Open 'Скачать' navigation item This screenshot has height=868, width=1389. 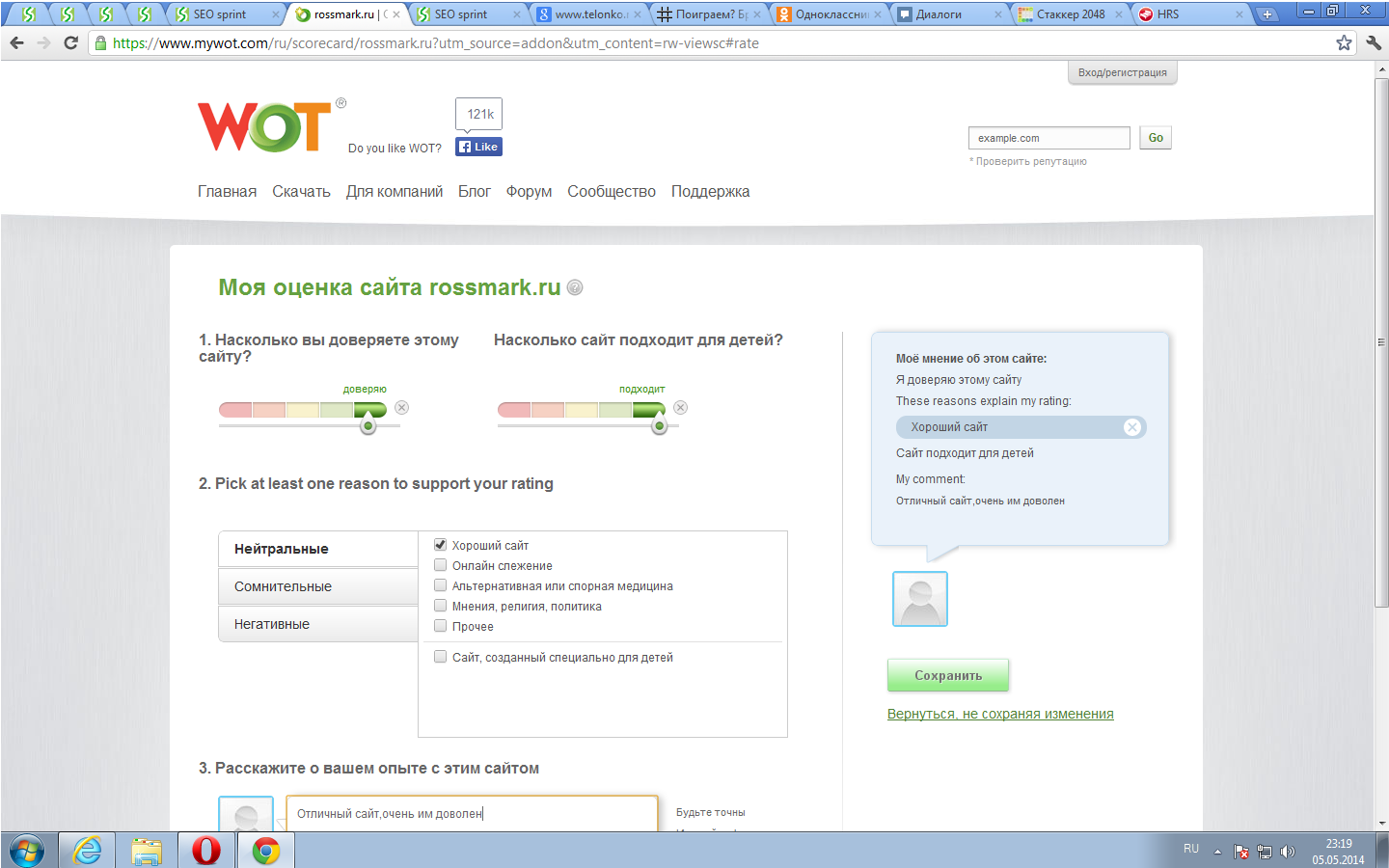[301, 191]
